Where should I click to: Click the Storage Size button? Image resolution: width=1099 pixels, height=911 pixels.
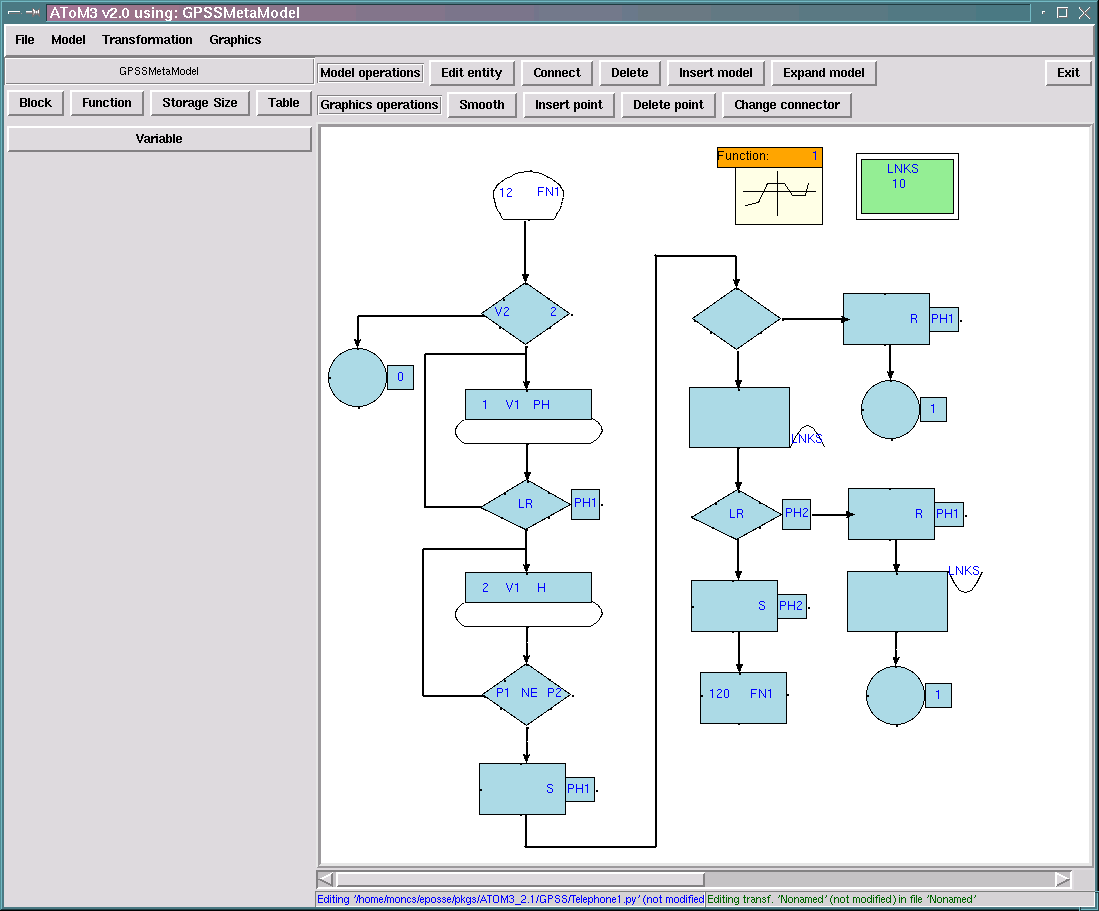point(200,103)
